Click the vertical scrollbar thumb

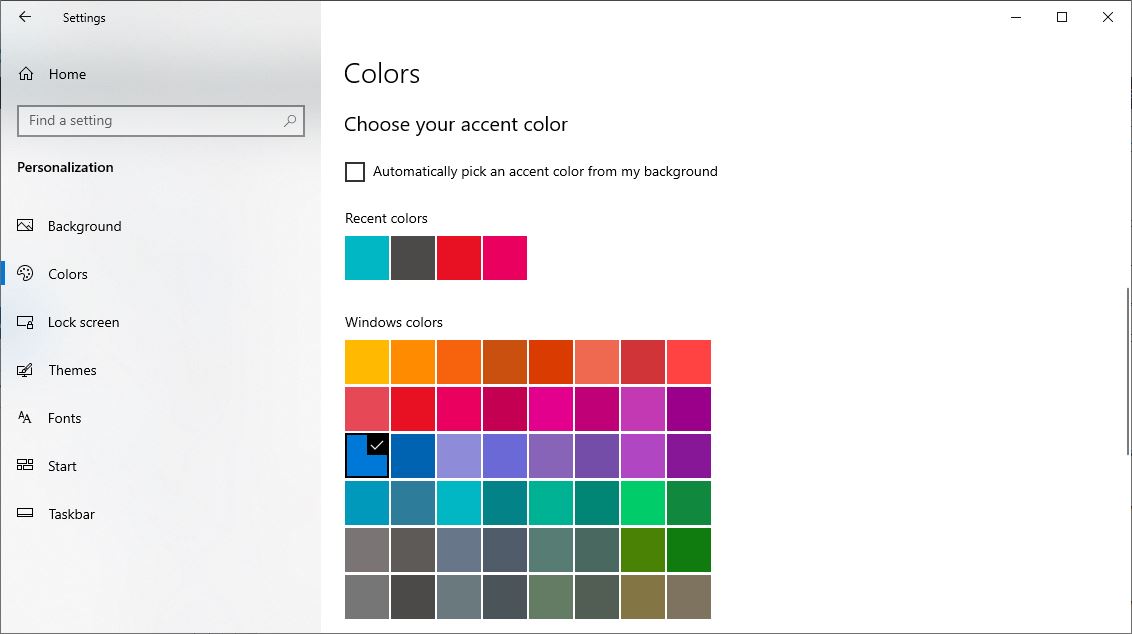(x=1129, y=370)
